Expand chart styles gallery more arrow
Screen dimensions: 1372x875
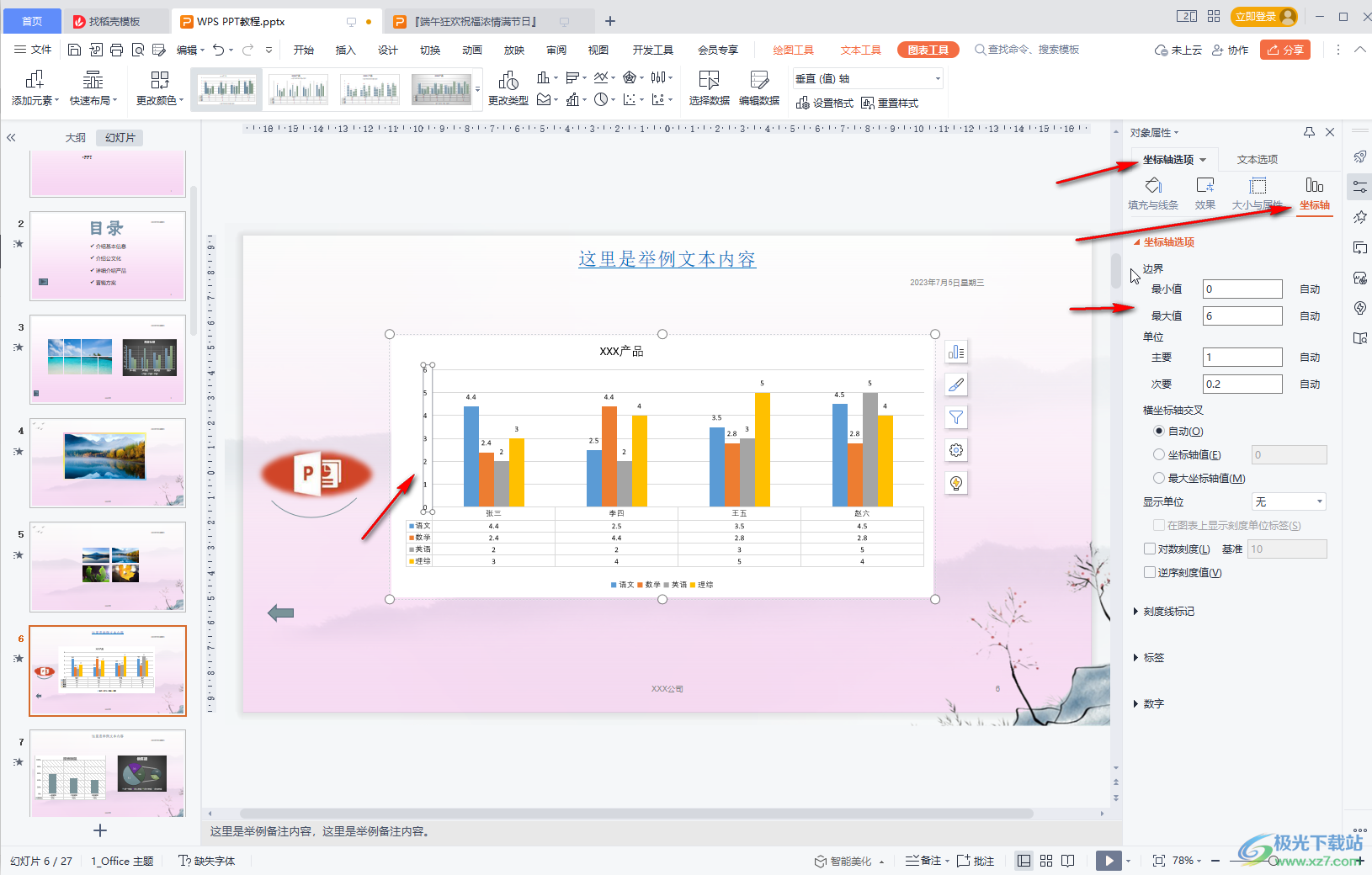coord(478,89)
